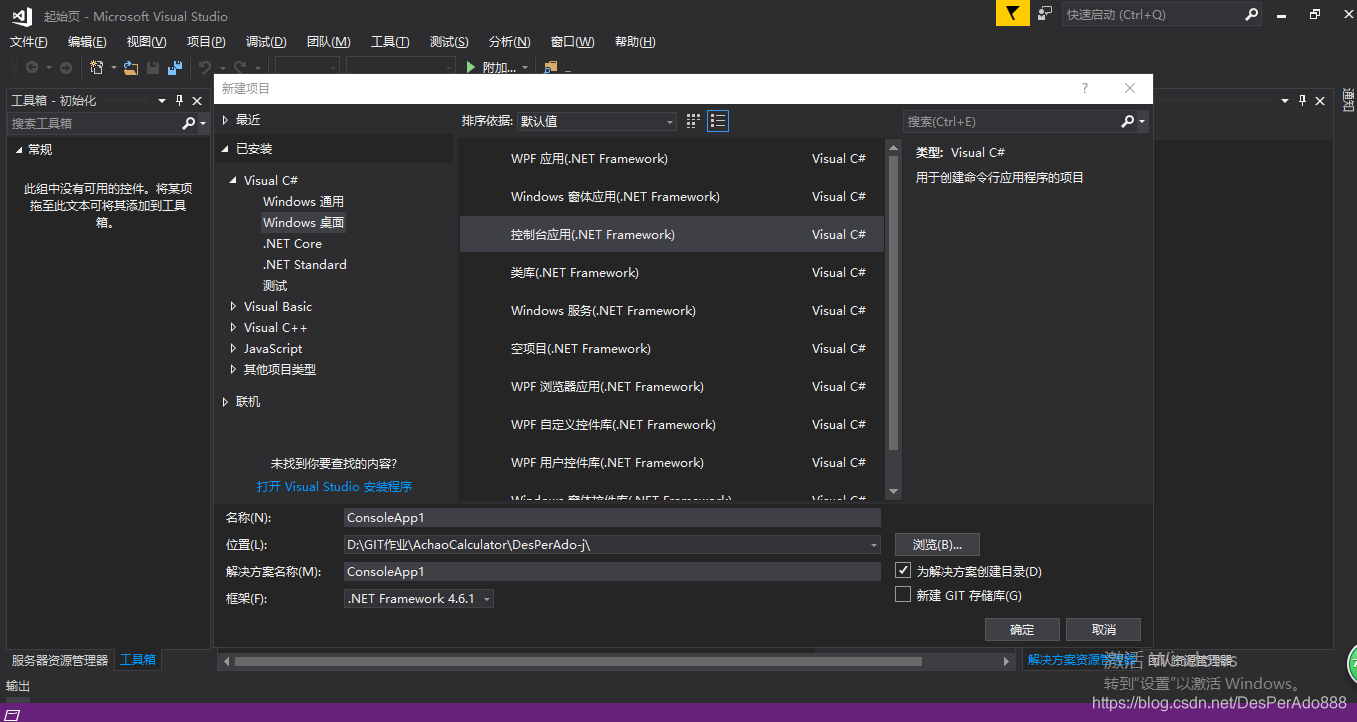Collapse the 常规 toolbox group
Viewport: 1357px width, 722px height.
click(18, 150)
